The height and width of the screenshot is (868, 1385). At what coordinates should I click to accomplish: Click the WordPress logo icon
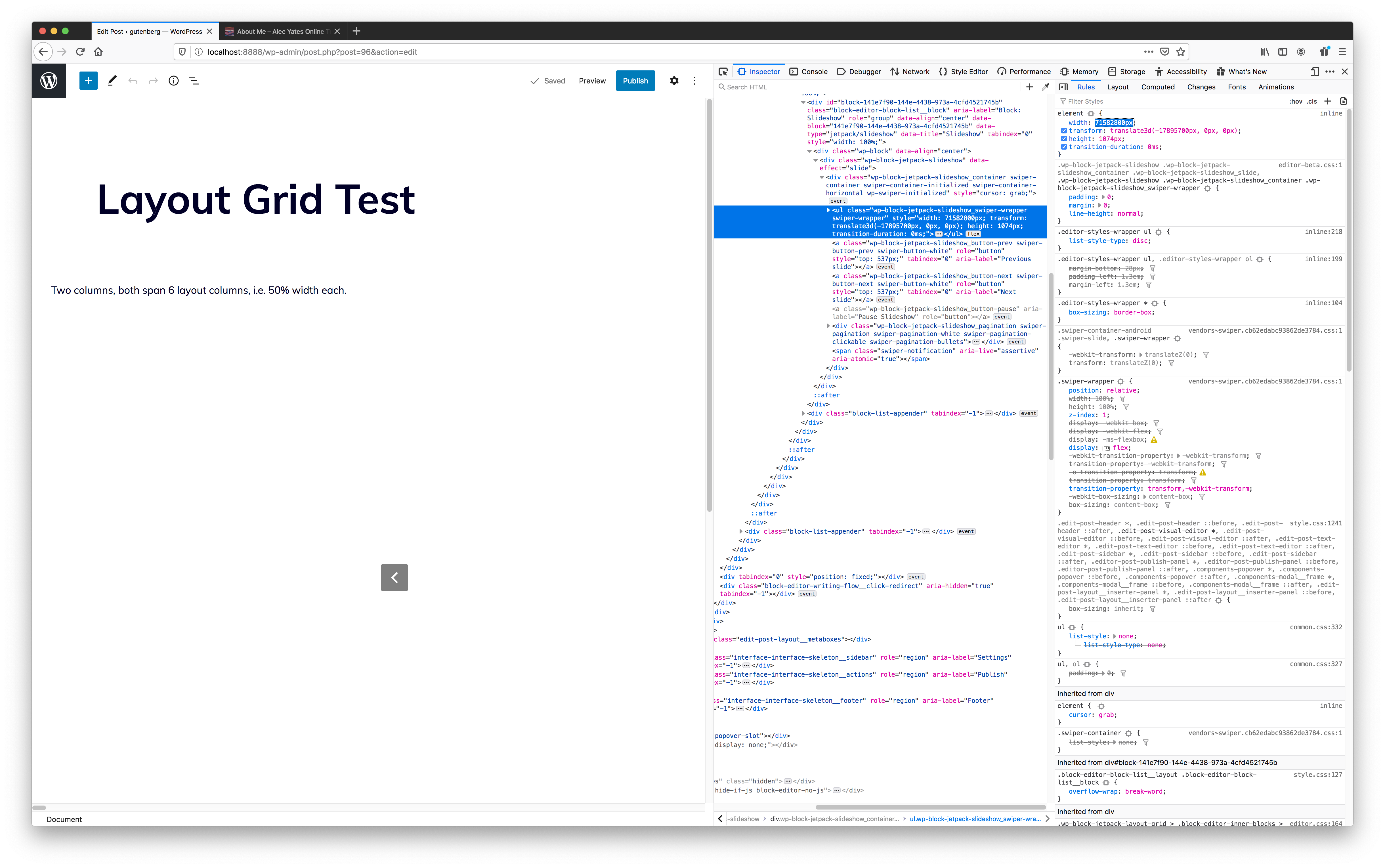pos(49,80)
